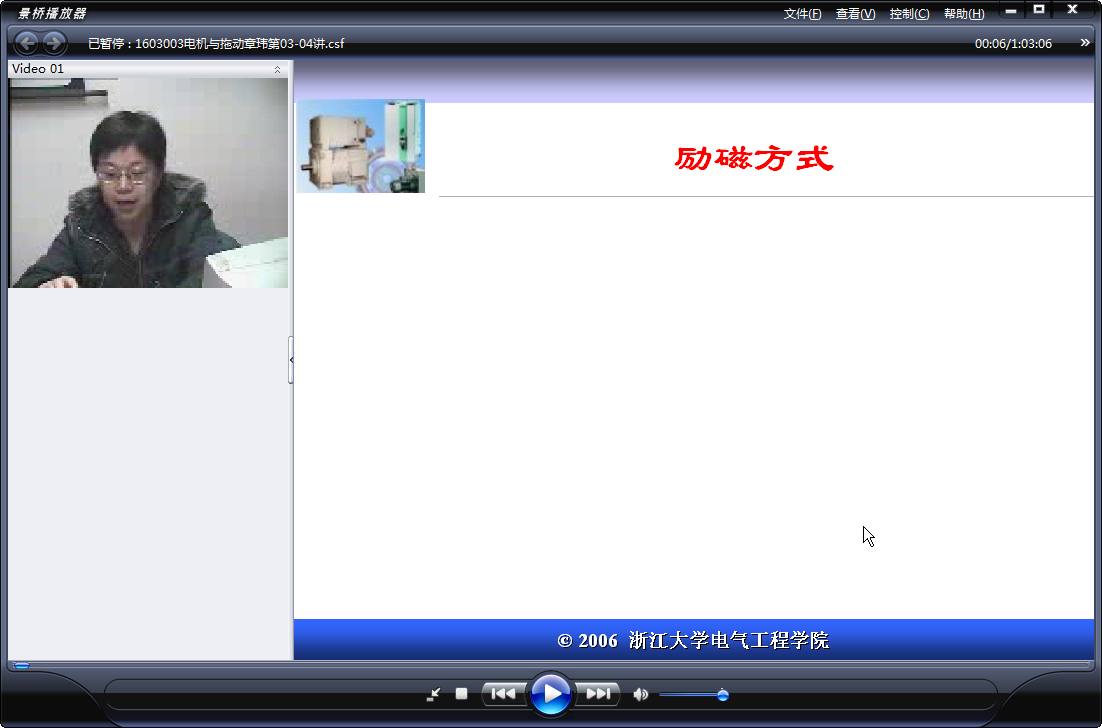This screenshot has height=728, width=1102.
Task: Skip to the next track
Action: tap(598, 694)
